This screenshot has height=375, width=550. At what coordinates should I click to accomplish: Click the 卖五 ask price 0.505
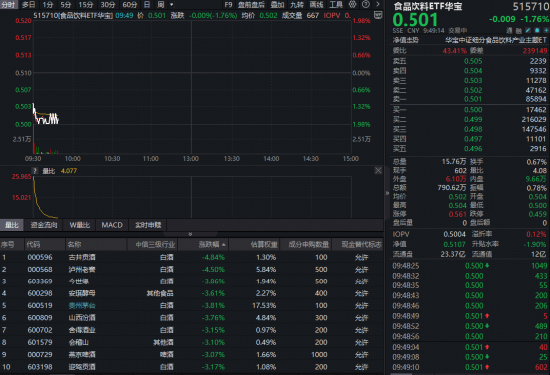473,61
